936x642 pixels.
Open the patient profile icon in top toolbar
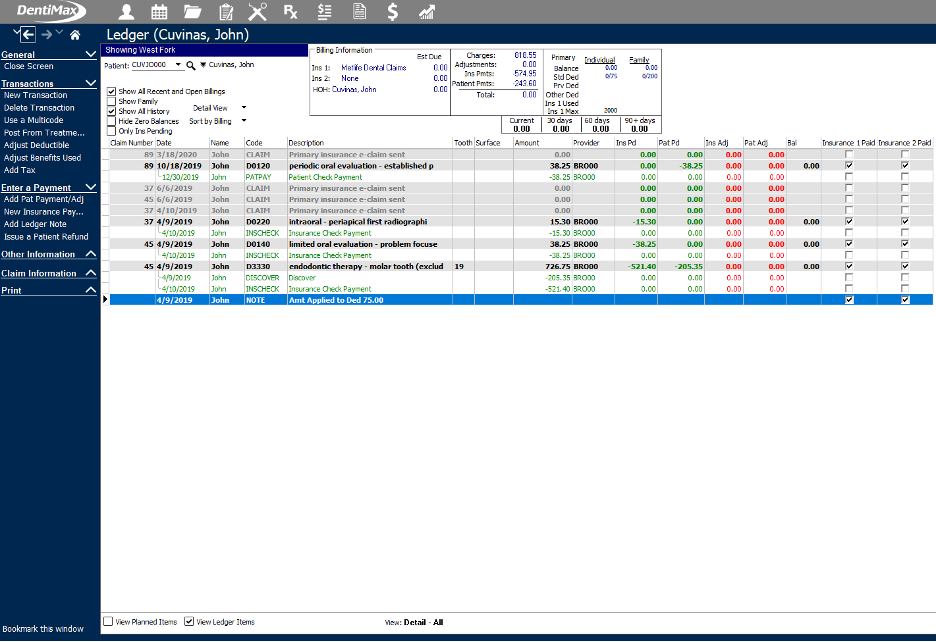(x=127, y=12)
